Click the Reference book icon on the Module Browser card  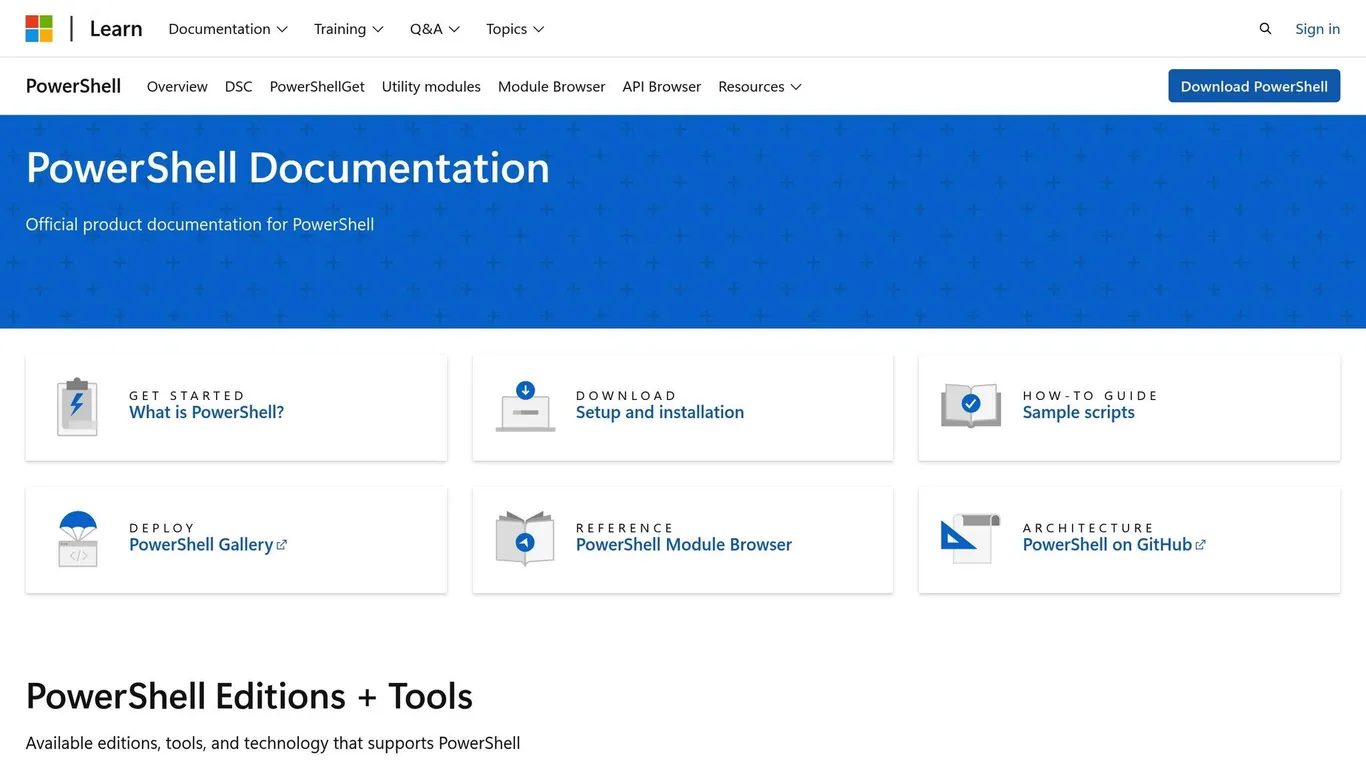(x=525, y=539)
